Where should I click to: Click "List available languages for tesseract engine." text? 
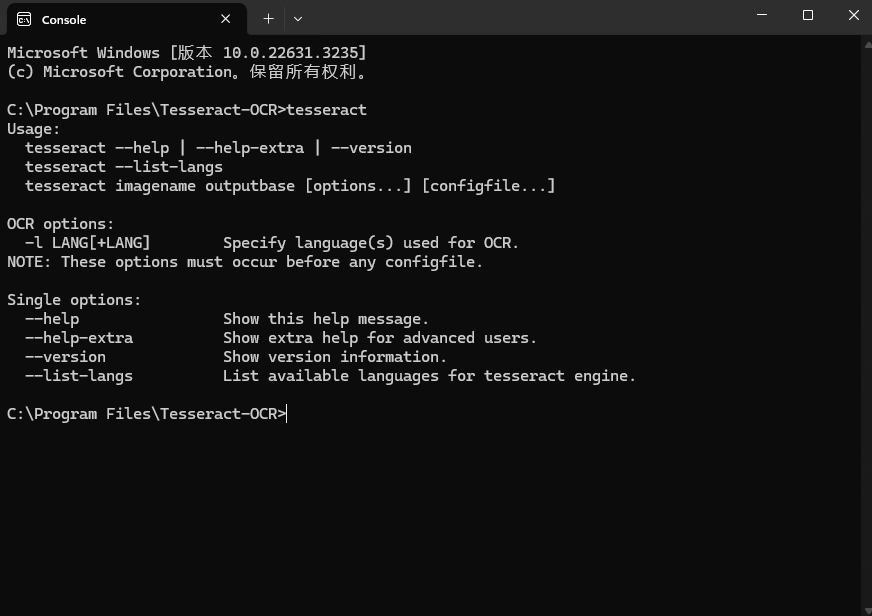point(429,376)
